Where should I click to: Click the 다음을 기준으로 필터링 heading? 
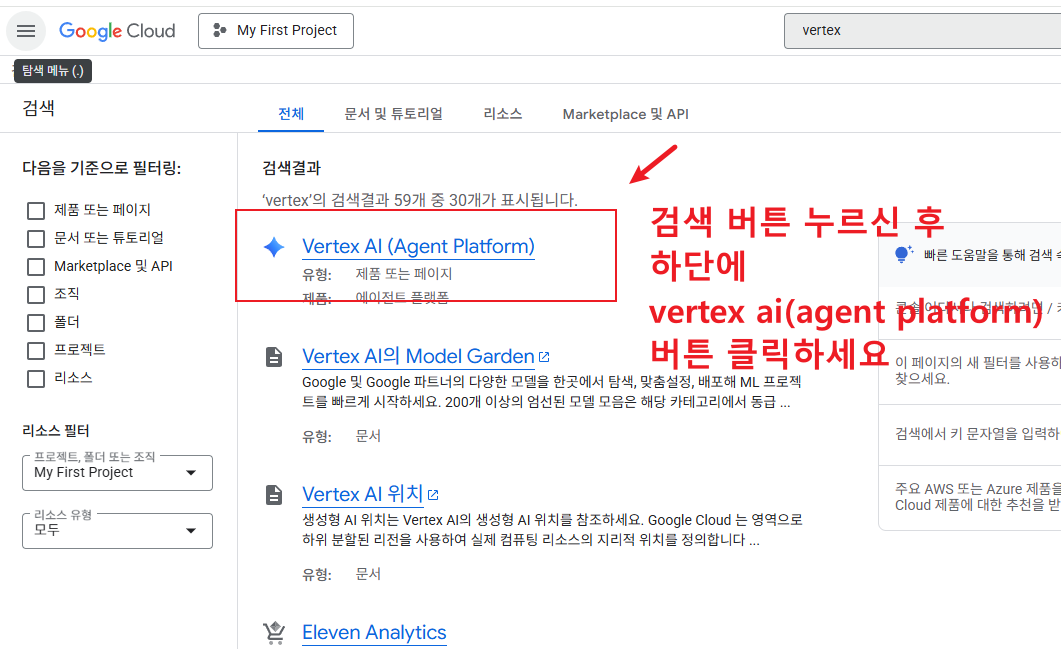[x=101, y=168]
